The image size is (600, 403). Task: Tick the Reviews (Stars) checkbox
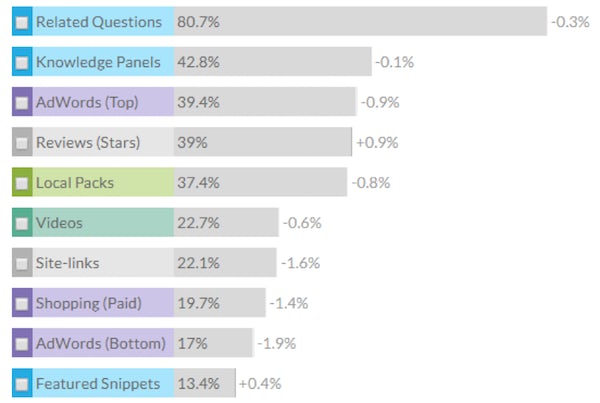pos(22,143)
